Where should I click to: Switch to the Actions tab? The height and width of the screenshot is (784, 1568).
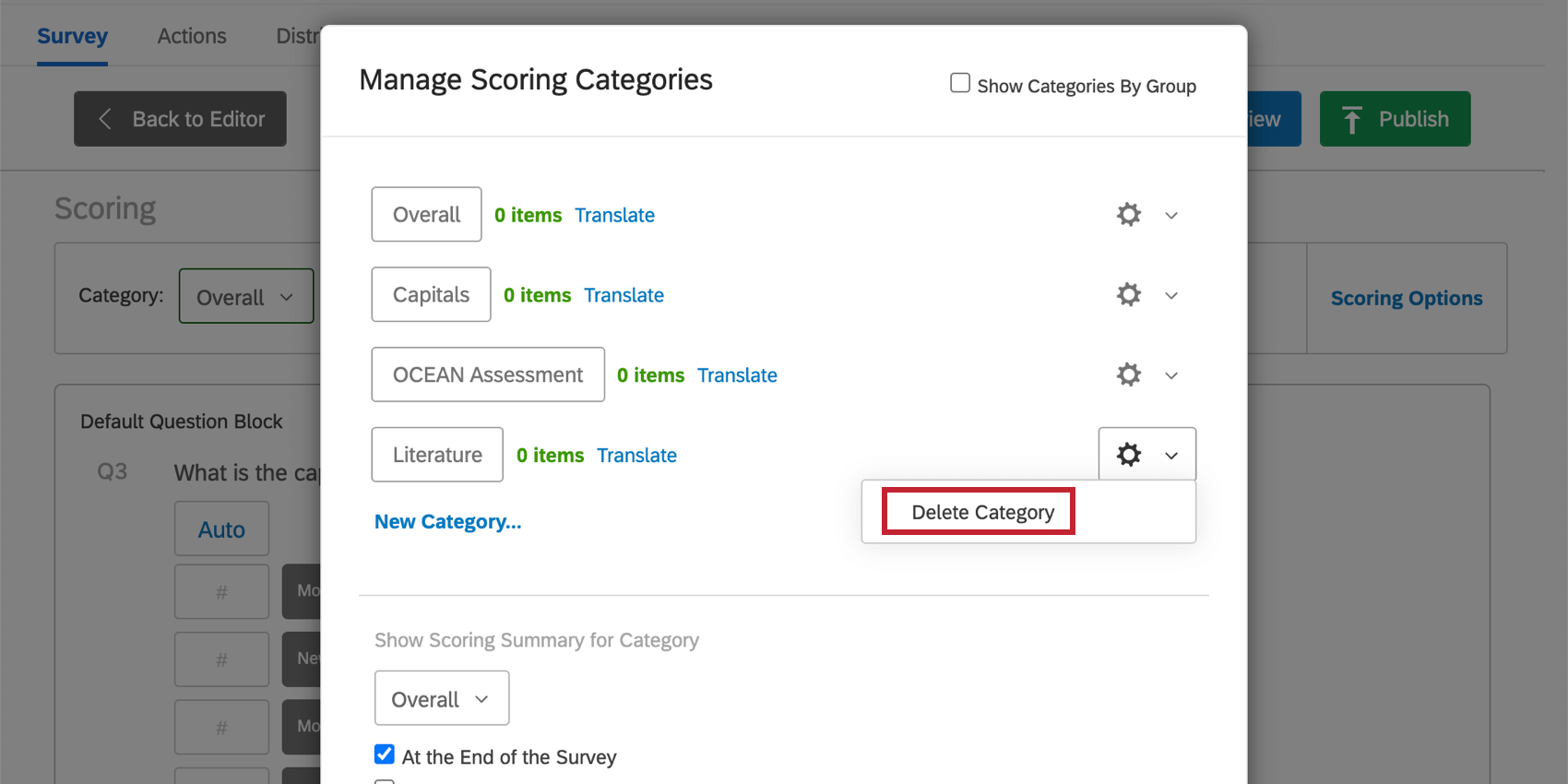pos(191,36)
